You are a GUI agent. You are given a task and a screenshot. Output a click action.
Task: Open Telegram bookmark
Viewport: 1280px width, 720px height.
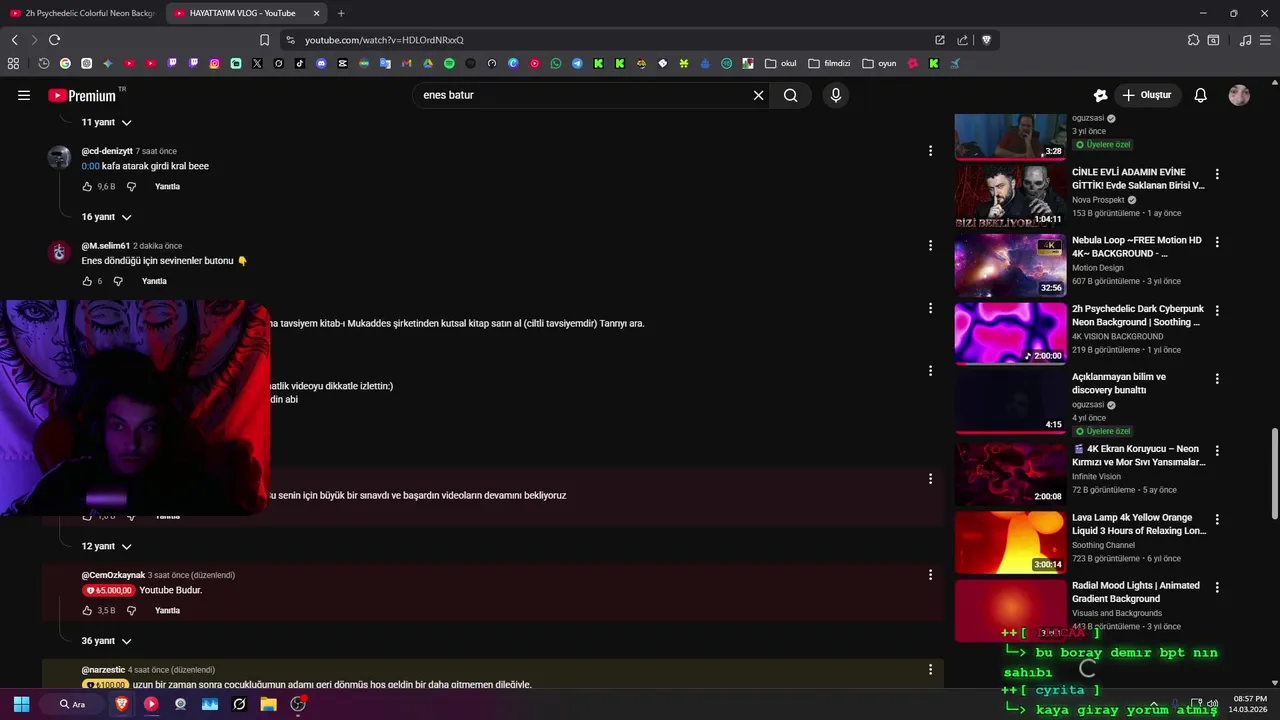(x=577, y=63)
